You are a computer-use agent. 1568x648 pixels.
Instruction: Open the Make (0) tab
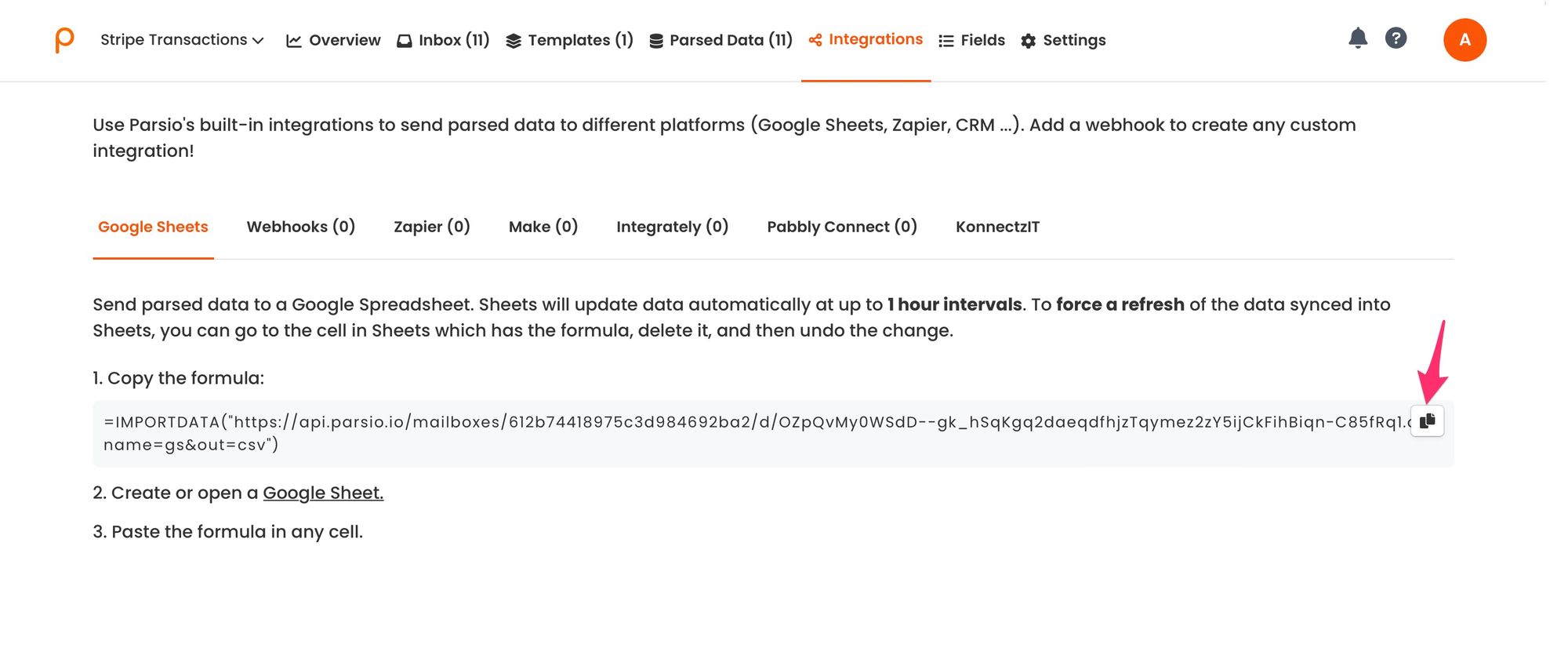point(543,227)
